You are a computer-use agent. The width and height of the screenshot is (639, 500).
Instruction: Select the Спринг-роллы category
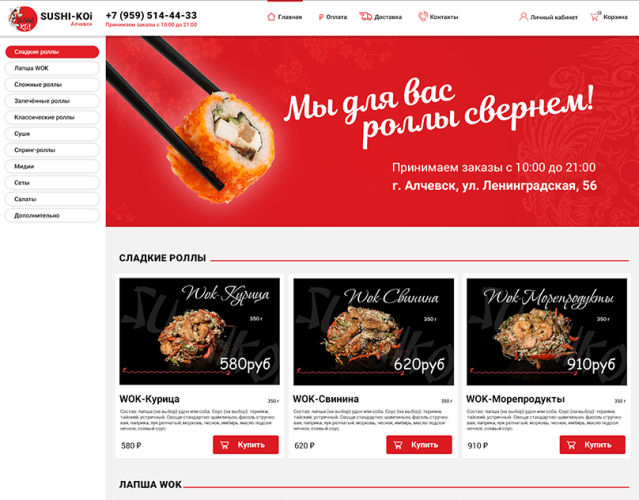coord(52,150)
